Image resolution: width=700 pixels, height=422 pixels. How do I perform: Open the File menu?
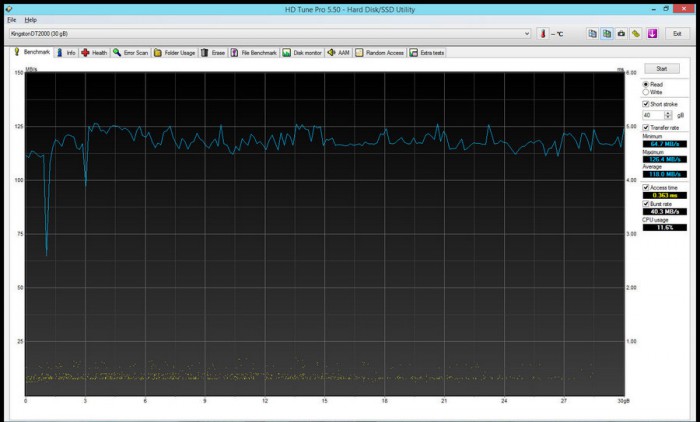(12, 20)
